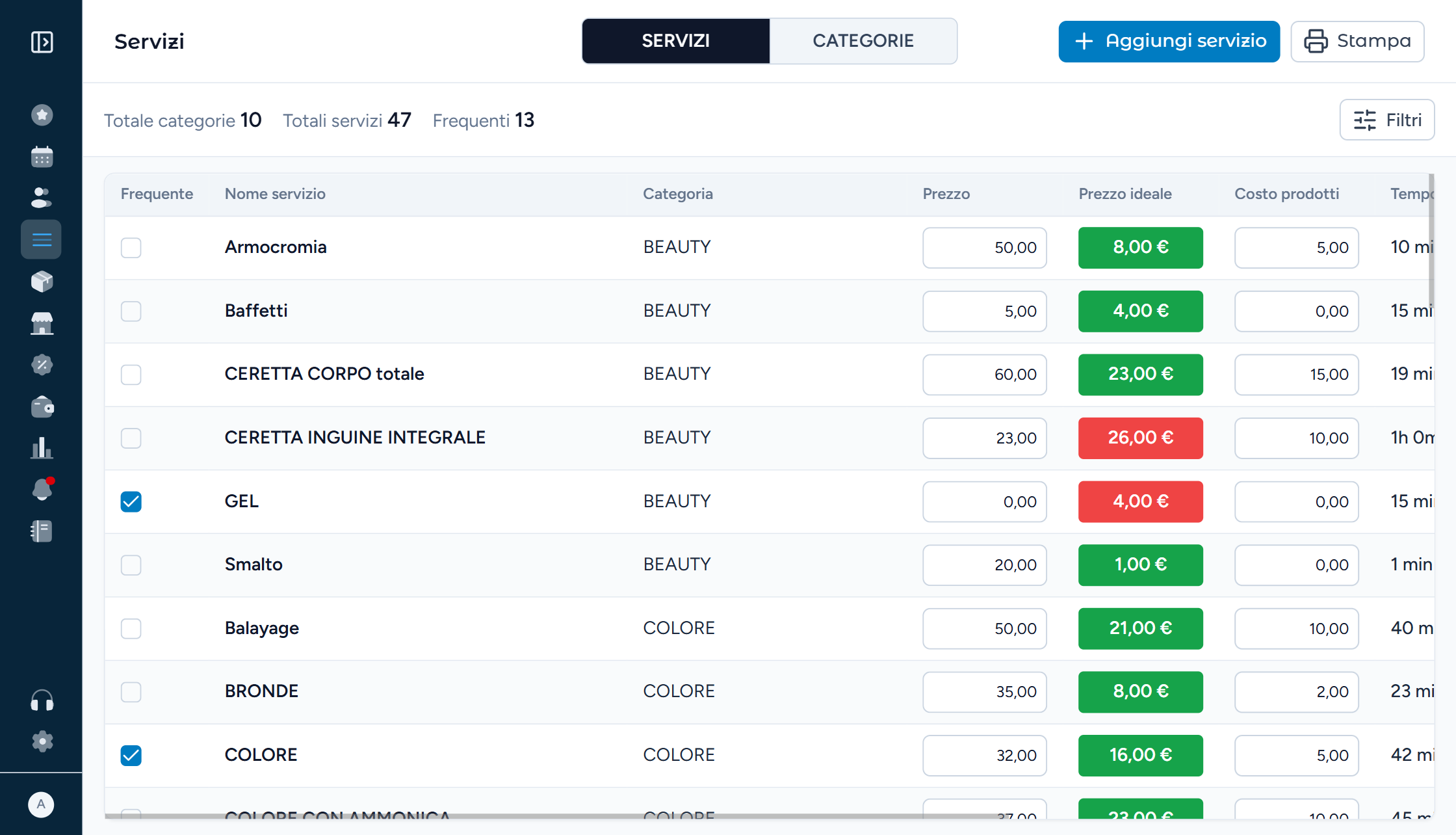This screenshot has height=835, width=1456.
Task: Check the Frequente box for BRONDE
Action: pyautogui.click(x=131, y=691)
